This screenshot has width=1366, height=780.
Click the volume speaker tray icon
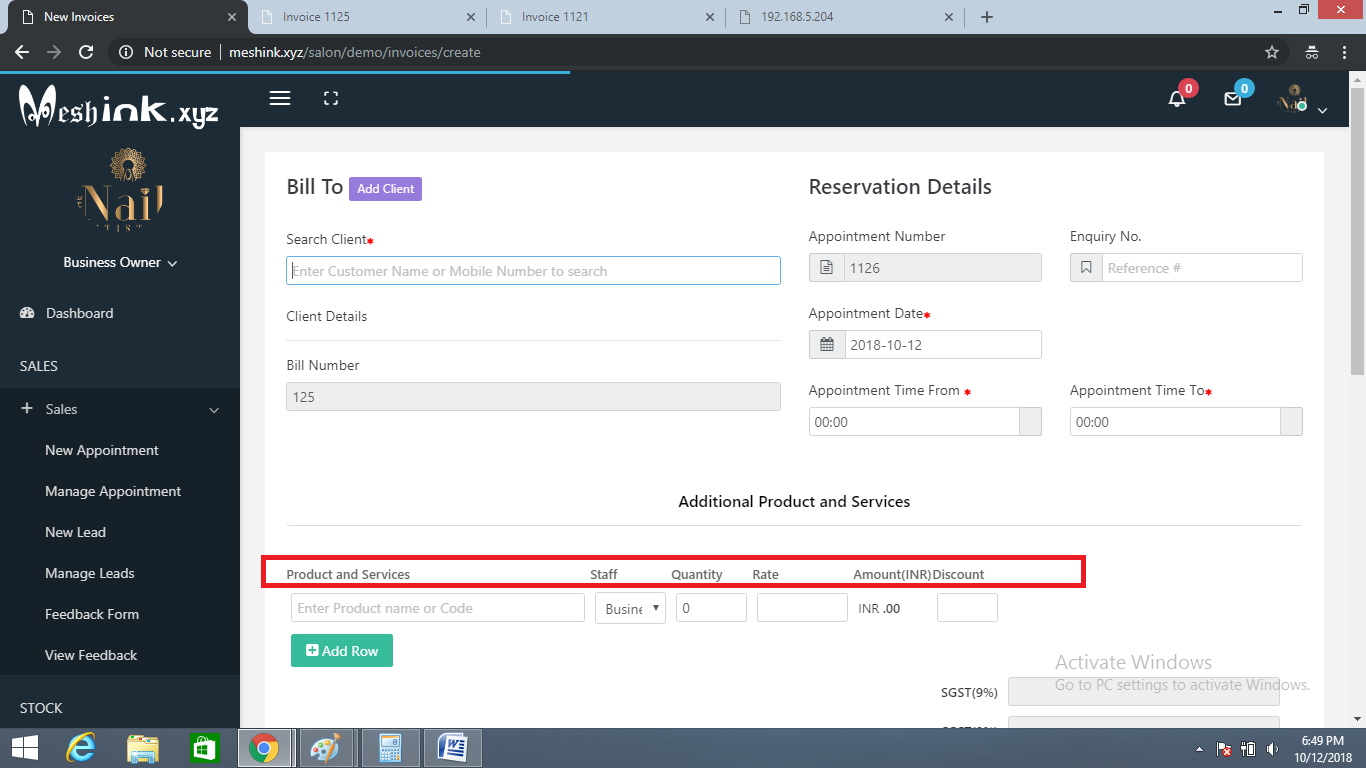(1272, 748)
